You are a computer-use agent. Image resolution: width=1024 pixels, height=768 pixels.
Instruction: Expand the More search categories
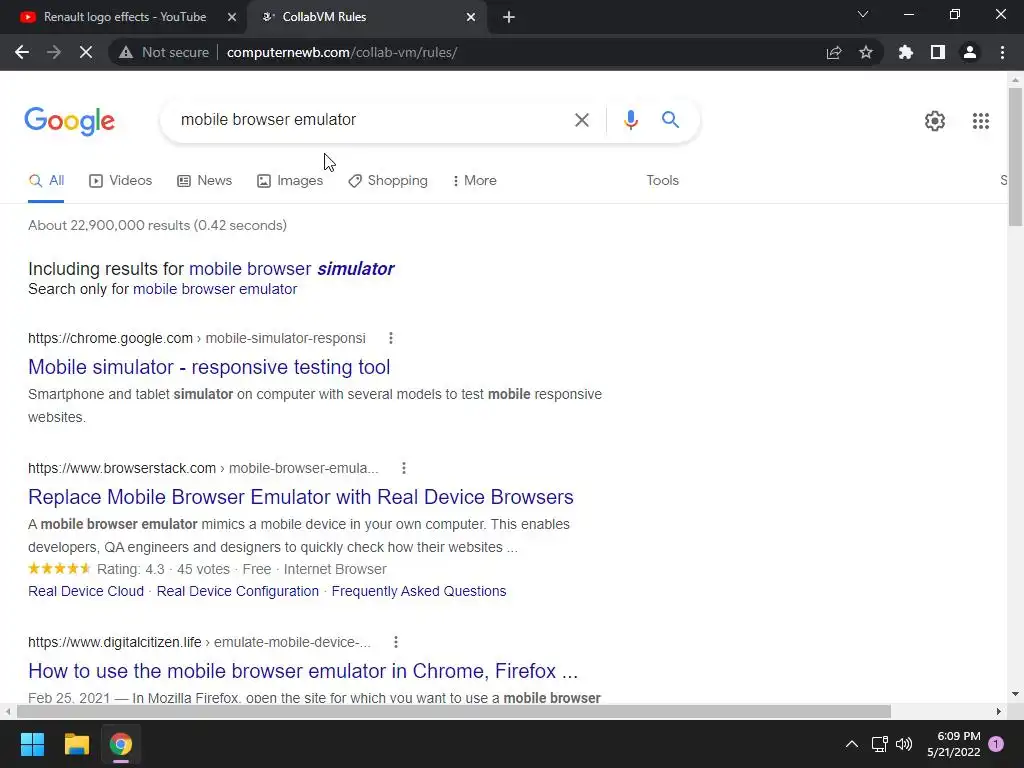[475, 181]
